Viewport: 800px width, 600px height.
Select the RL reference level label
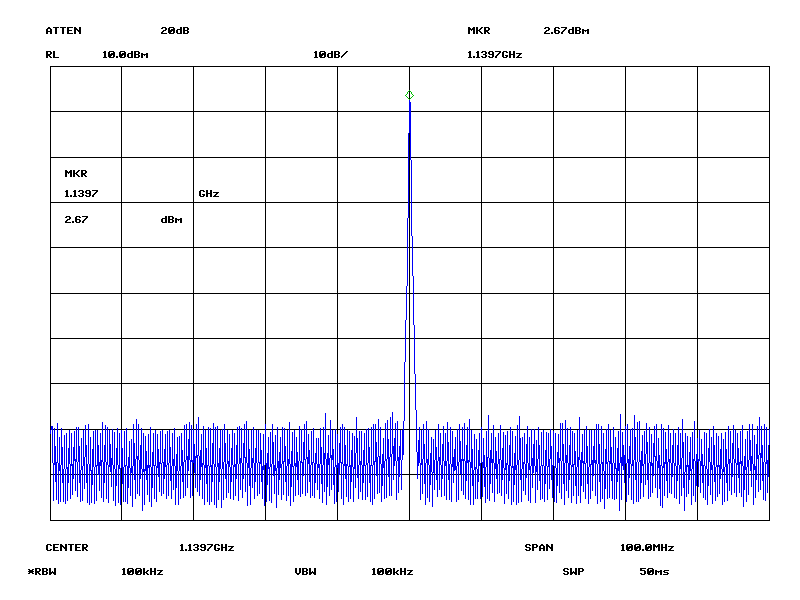click(x=52, y=55)
